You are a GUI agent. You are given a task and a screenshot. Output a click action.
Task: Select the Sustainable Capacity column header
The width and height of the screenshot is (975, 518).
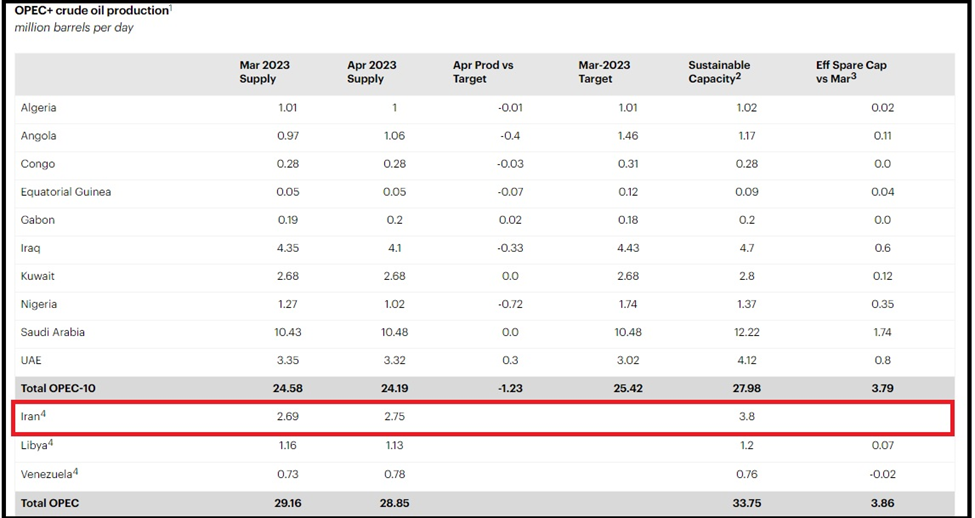719,72
